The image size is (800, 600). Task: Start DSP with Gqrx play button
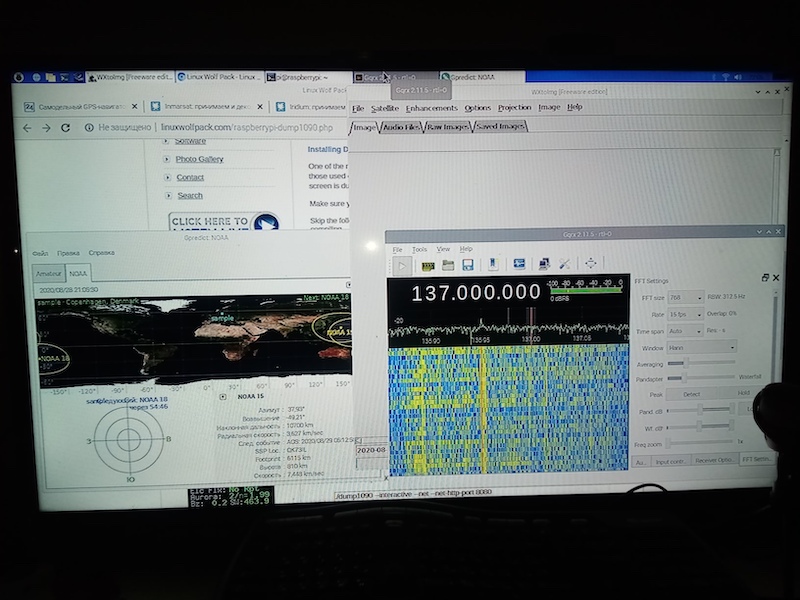401,265
